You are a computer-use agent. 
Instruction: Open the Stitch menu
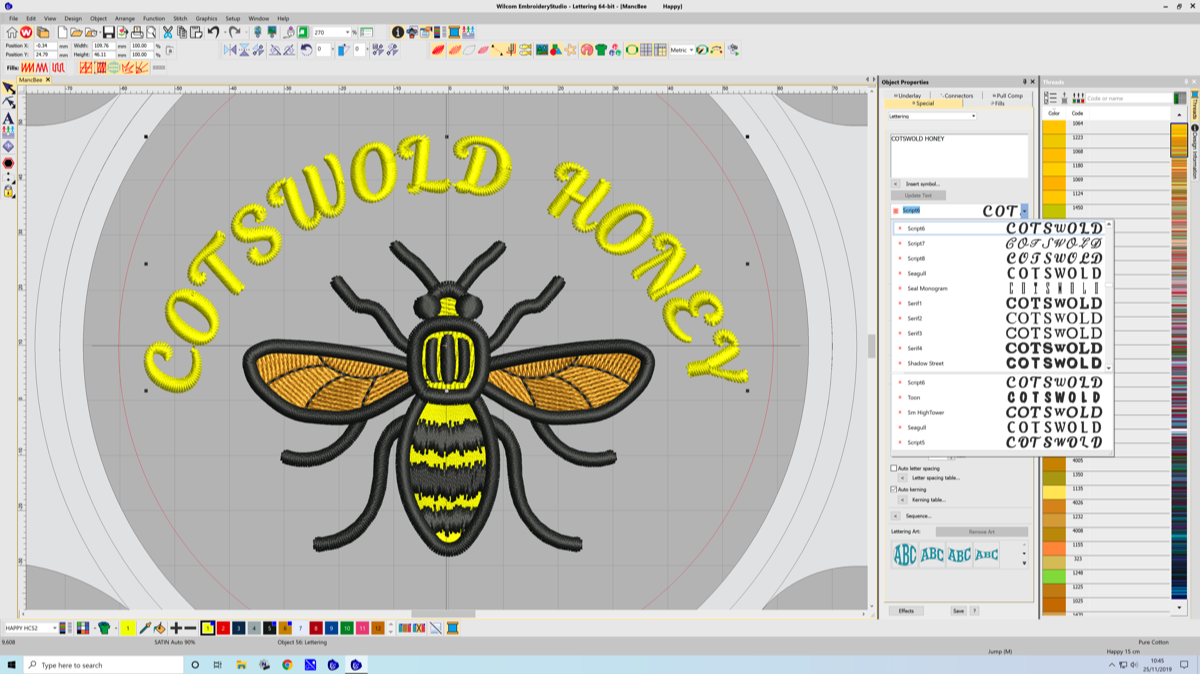[180, 18]
